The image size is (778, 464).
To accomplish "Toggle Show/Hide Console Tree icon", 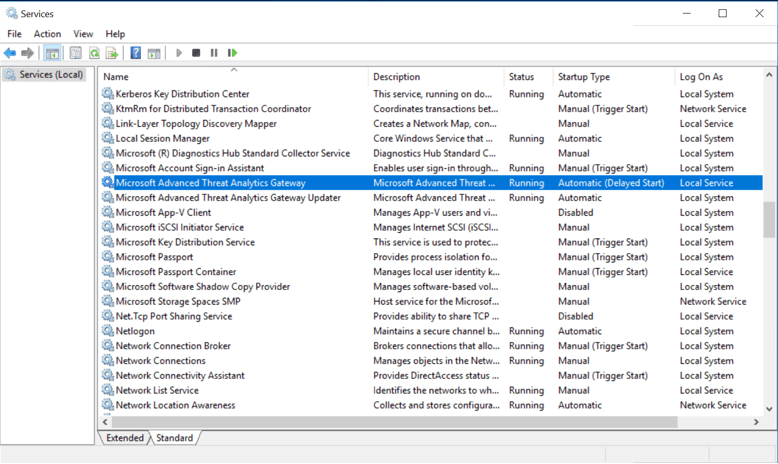I will 52,53.
